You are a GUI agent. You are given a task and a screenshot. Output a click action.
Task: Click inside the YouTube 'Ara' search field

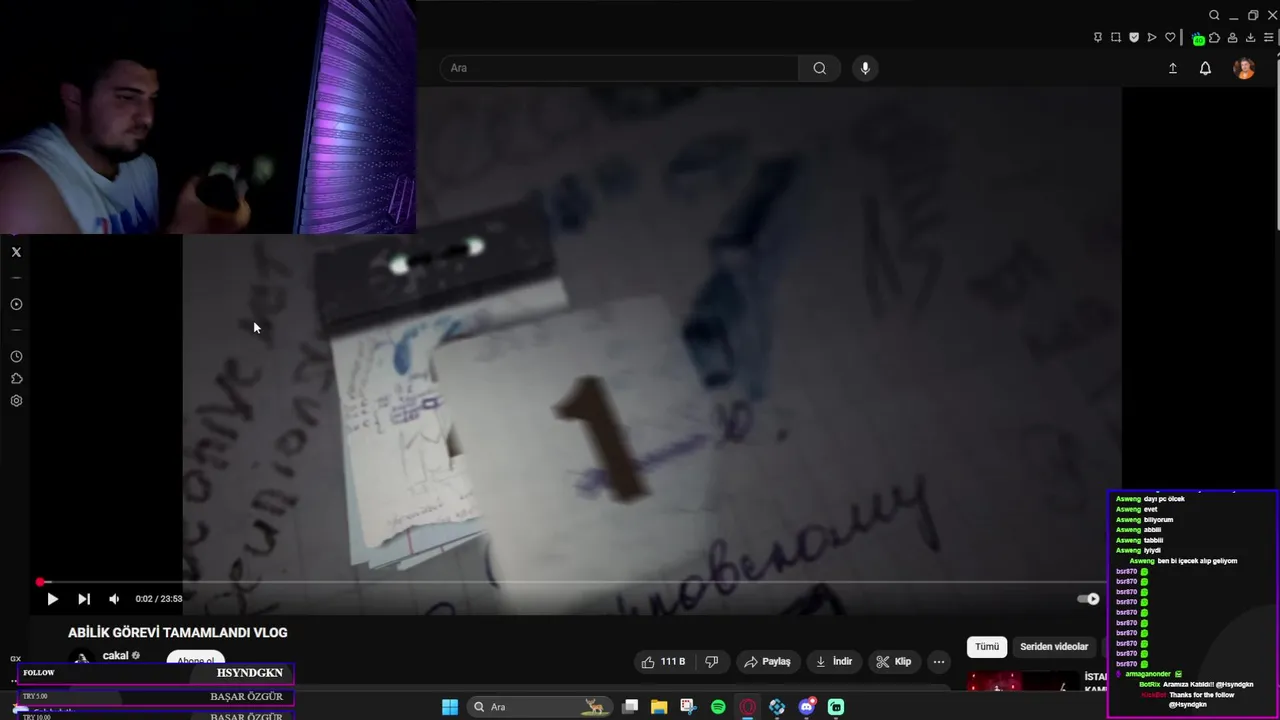click(619, 68)
